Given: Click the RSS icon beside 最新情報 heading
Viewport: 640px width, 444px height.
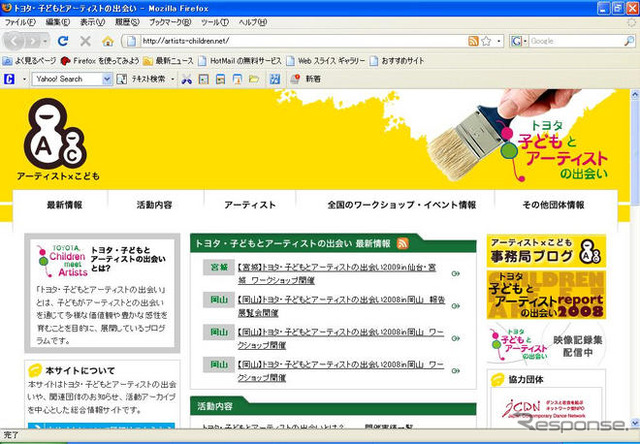Looking at the screenshot, I should coord(402,243).
